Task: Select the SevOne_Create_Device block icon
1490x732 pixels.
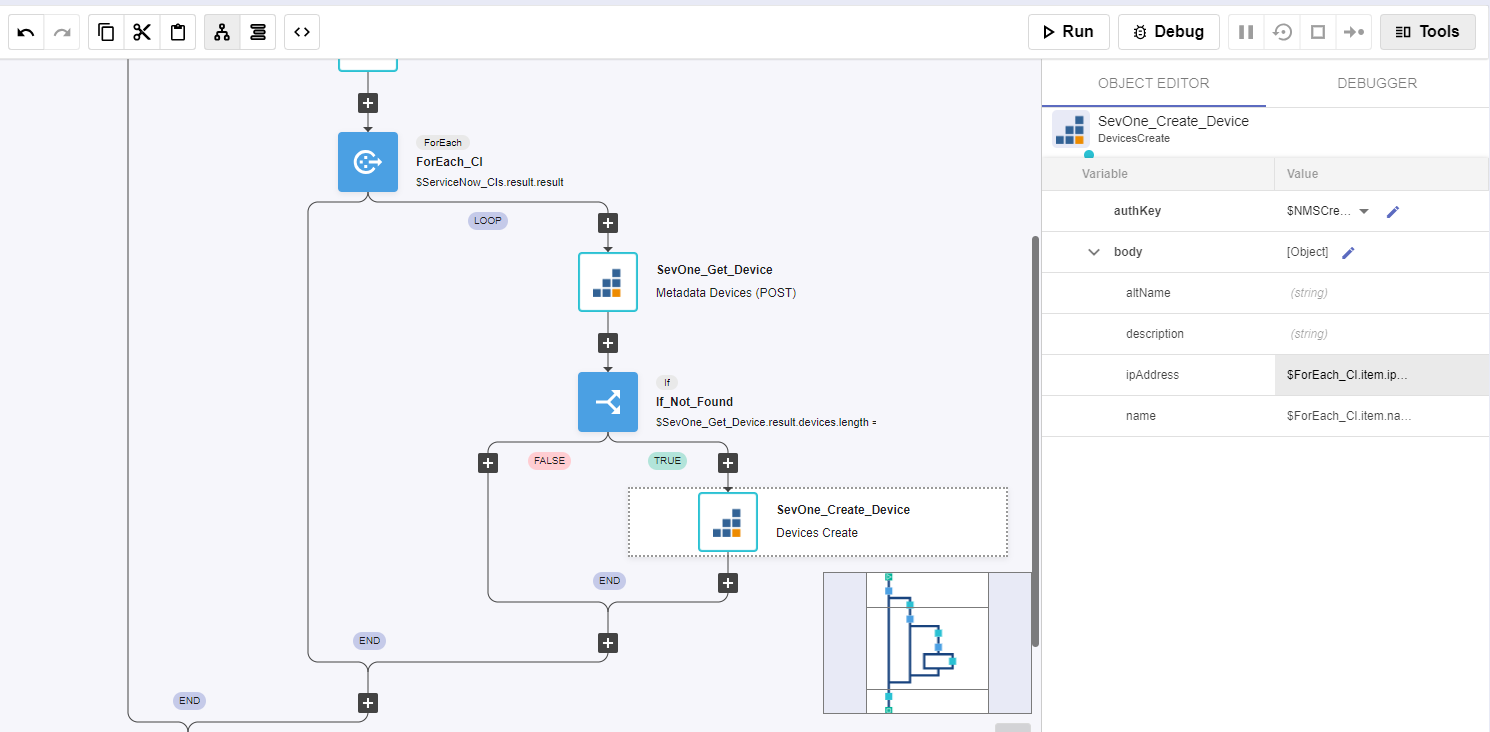Action: click(x=728, y=522)
